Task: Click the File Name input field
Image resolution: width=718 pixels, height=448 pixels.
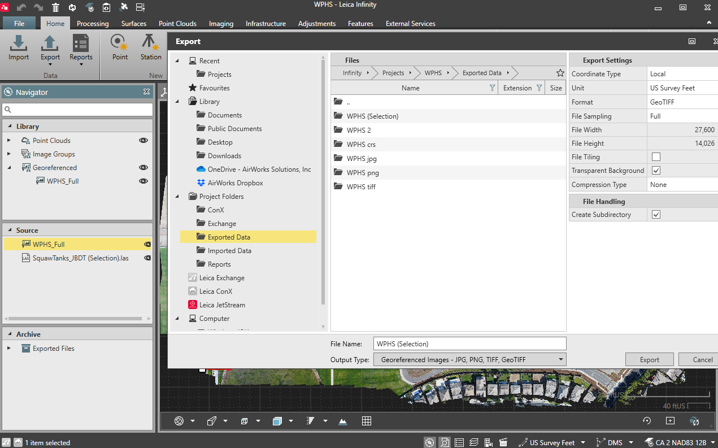Action: click(470, 344)
